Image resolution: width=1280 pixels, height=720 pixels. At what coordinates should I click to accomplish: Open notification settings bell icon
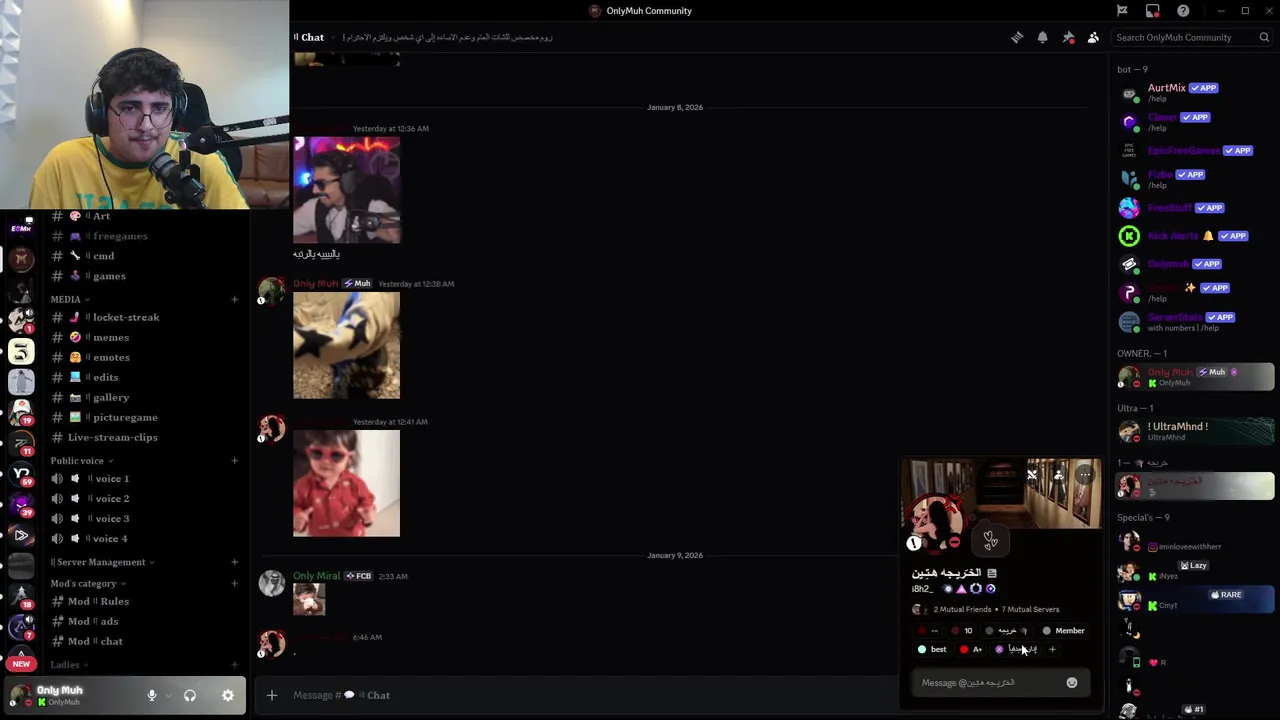point(1042,37)
